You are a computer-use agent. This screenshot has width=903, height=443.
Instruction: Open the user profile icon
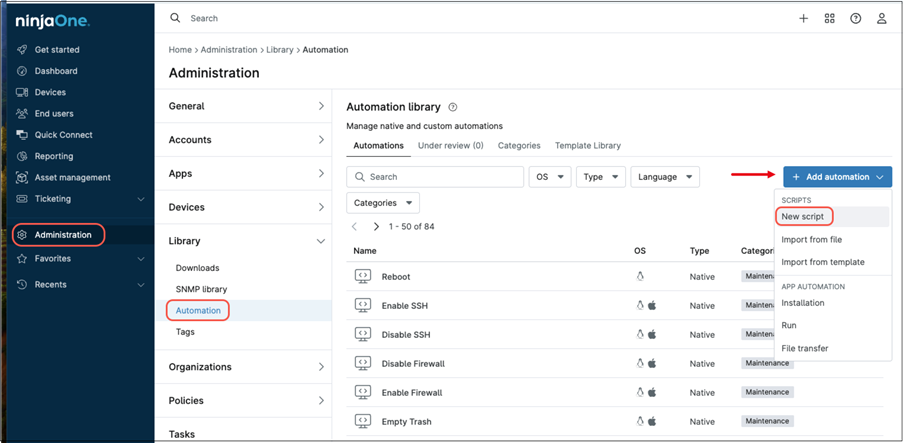pos(882,18)
